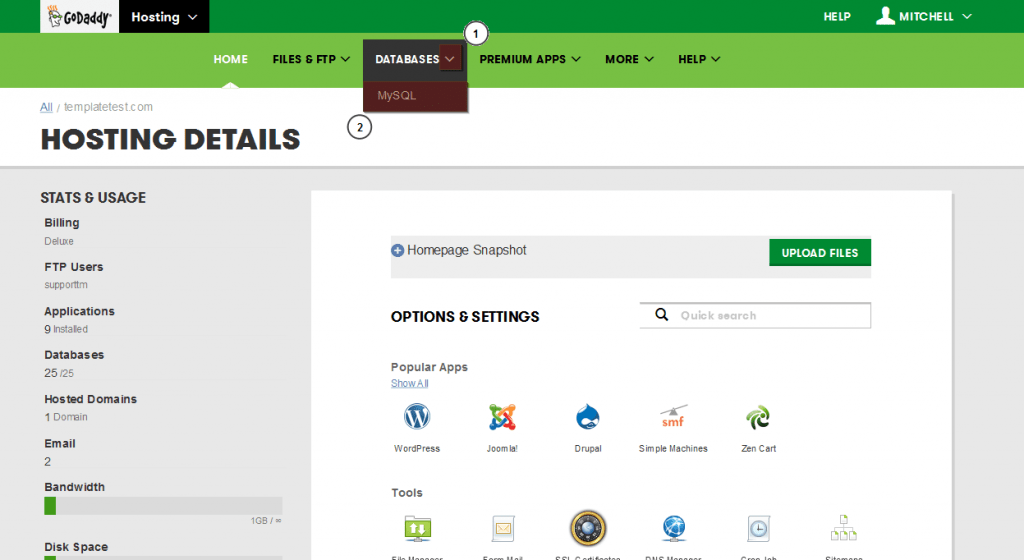
Task: Click the GoDaddy logo
Action: [x=80, y=16]
